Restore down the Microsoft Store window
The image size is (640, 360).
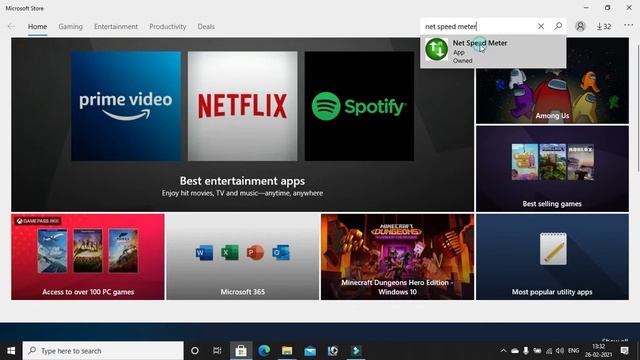(607, 8)
